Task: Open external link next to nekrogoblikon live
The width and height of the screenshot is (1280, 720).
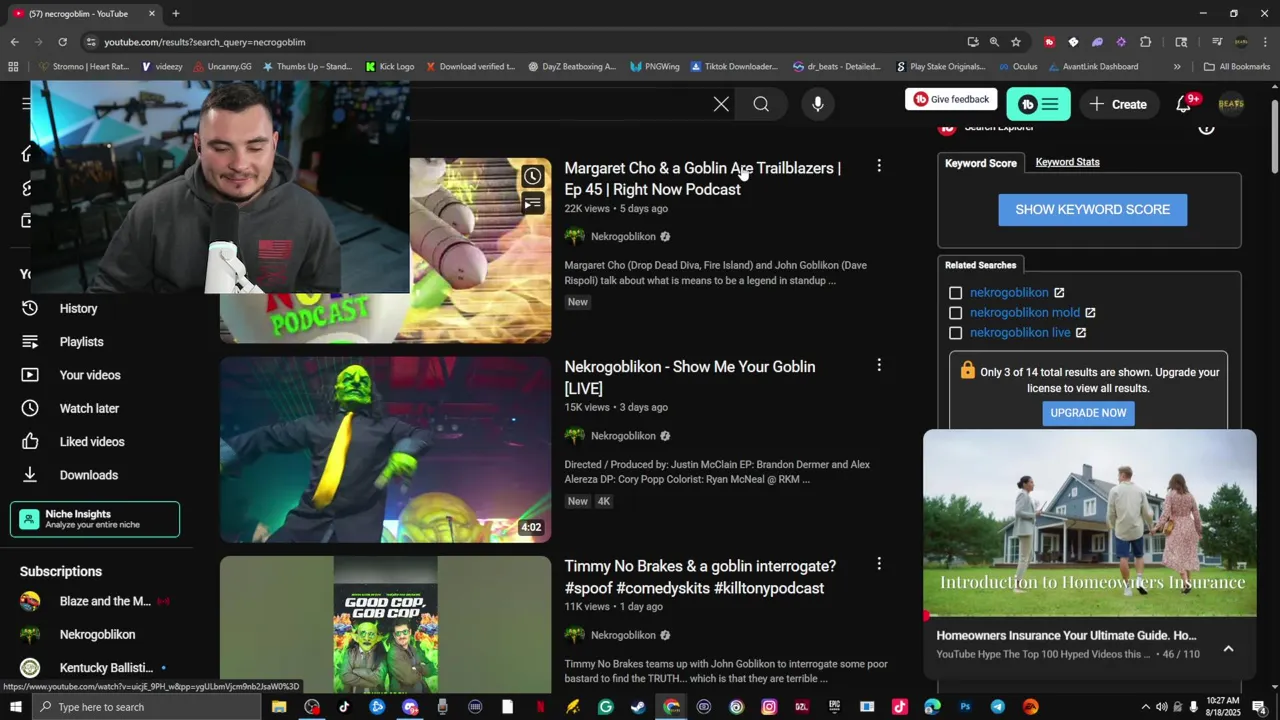Action: tap(1081, 333)
